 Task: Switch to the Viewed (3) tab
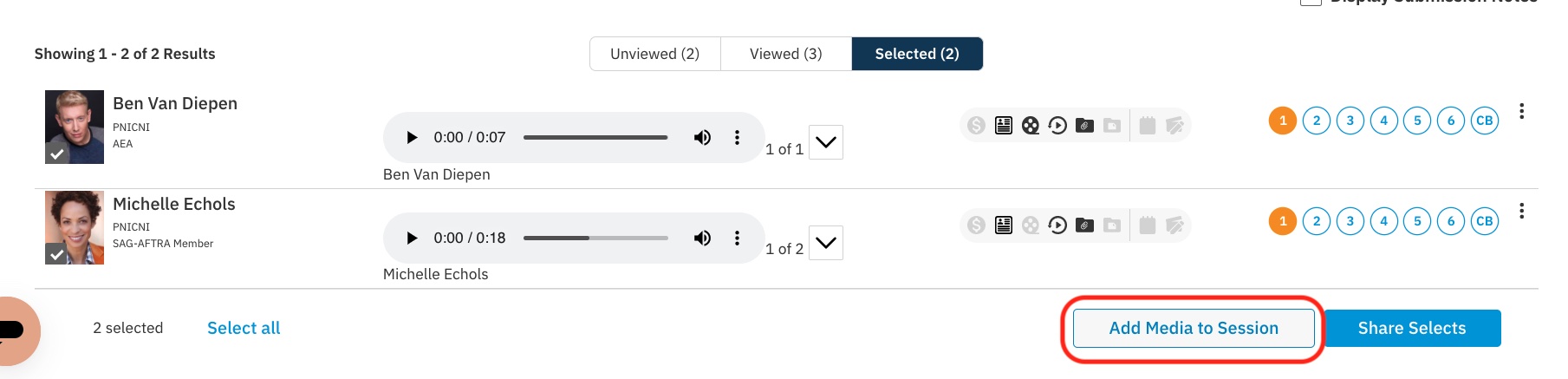pyautogui.click(x=785, y=54)
